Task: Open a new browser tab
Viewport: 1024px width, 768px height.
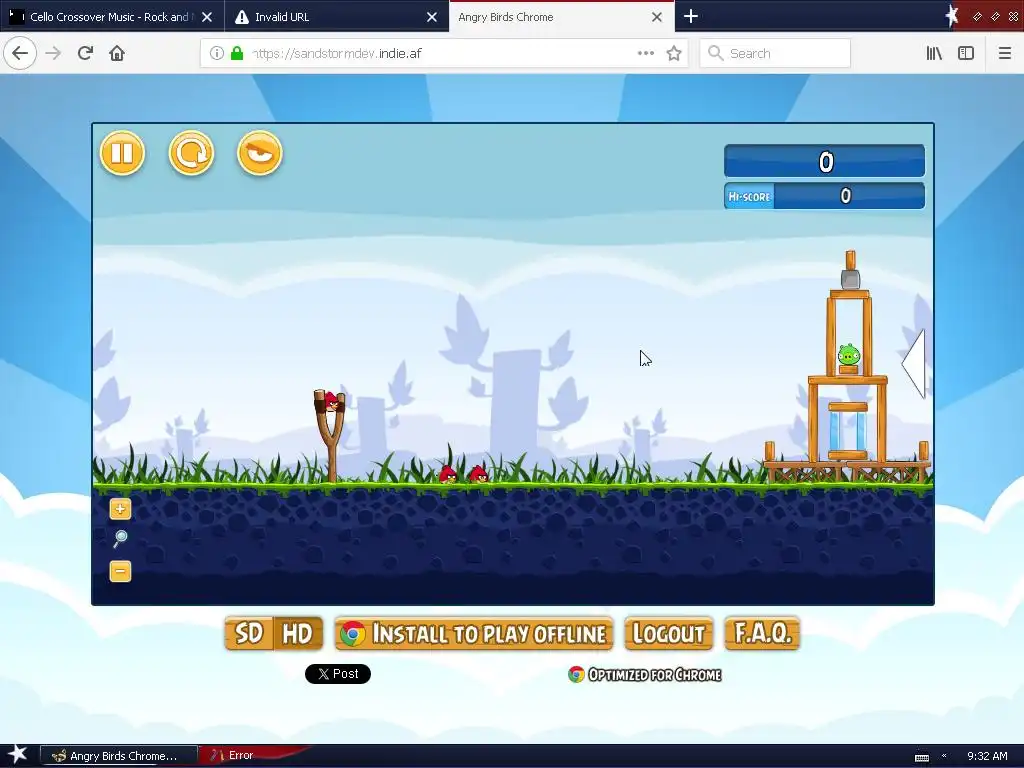Action: point(691,16)
